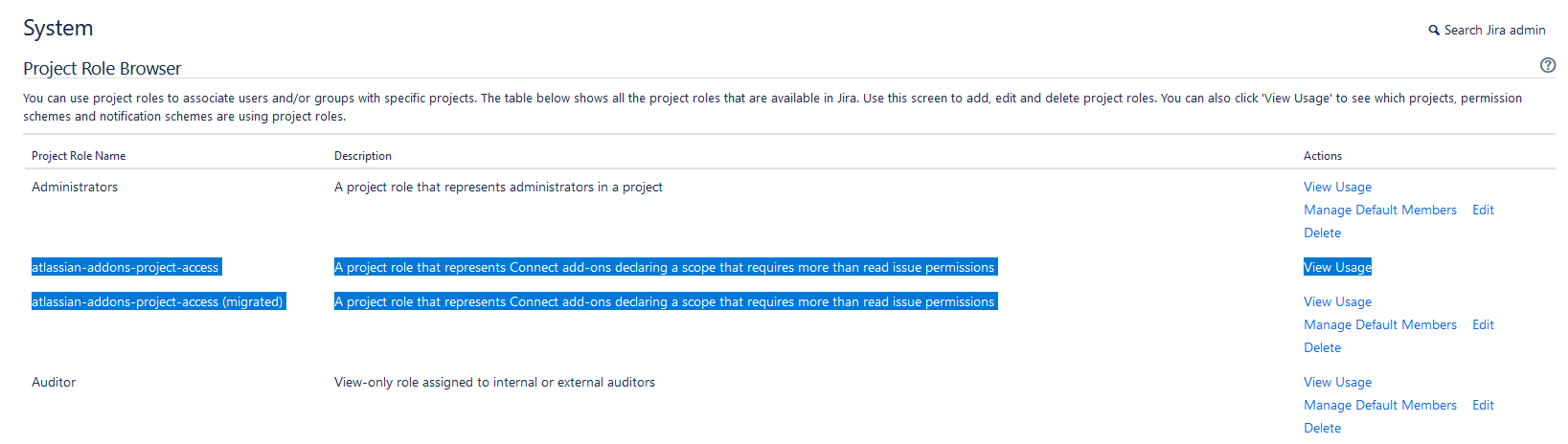The width and height of the screenshot is (1568, 444).
Task: Edit the Administrators project role
Action: (1483, 210)
